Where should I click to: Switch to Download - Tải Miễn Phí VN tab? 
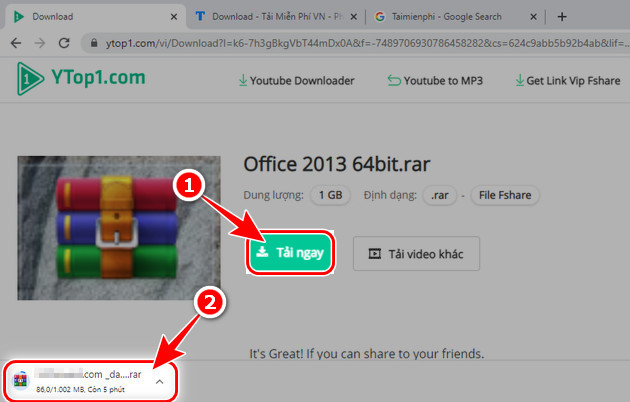275,17
